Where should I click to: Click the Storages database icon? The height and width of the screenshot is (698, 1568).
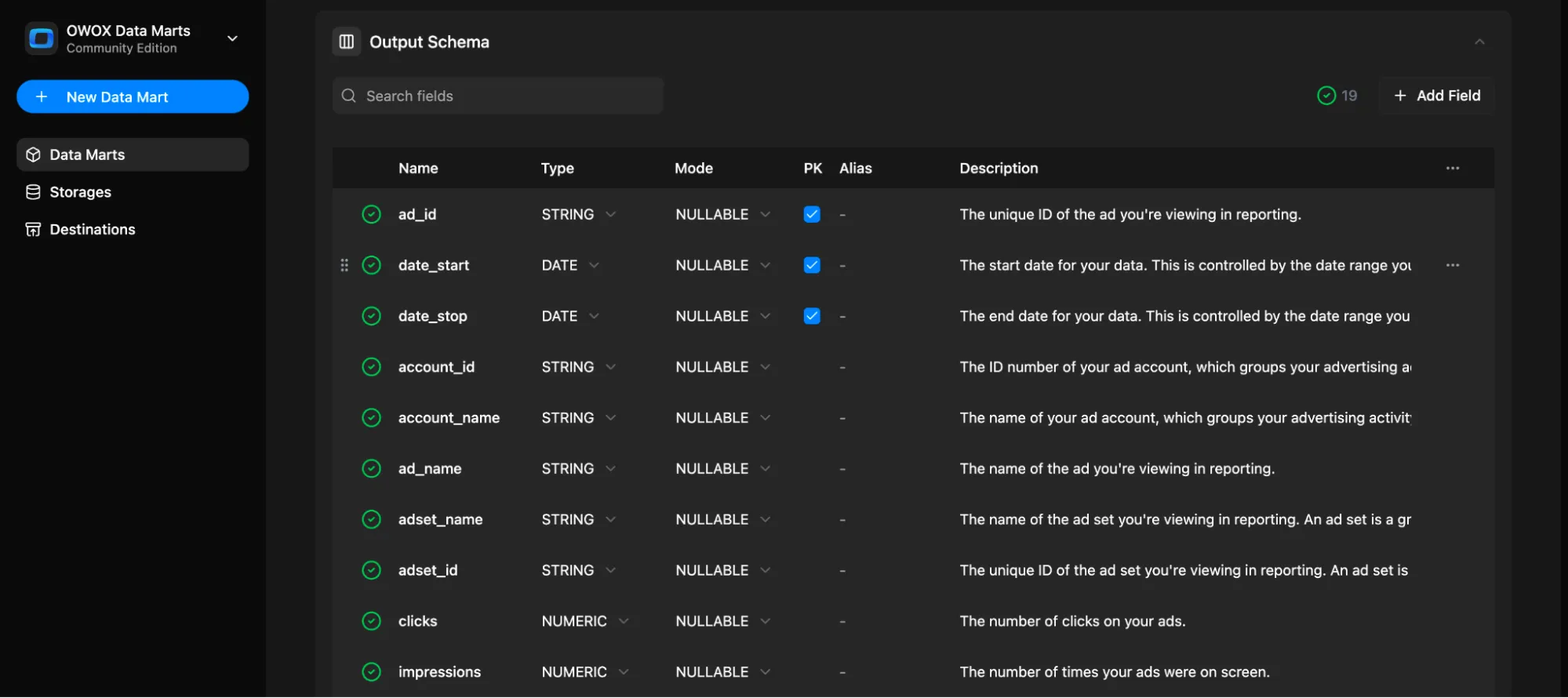tap(33, 192)
